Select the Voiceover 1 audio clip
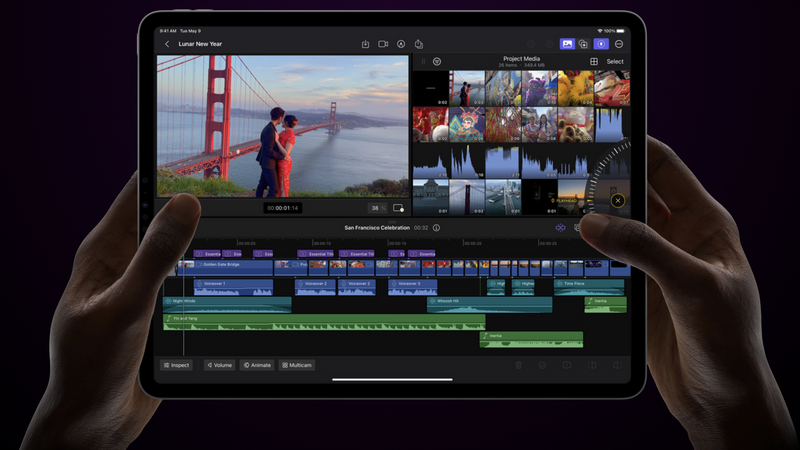The height and width of the screenshot is (450, 800). [x=233, y=287]
